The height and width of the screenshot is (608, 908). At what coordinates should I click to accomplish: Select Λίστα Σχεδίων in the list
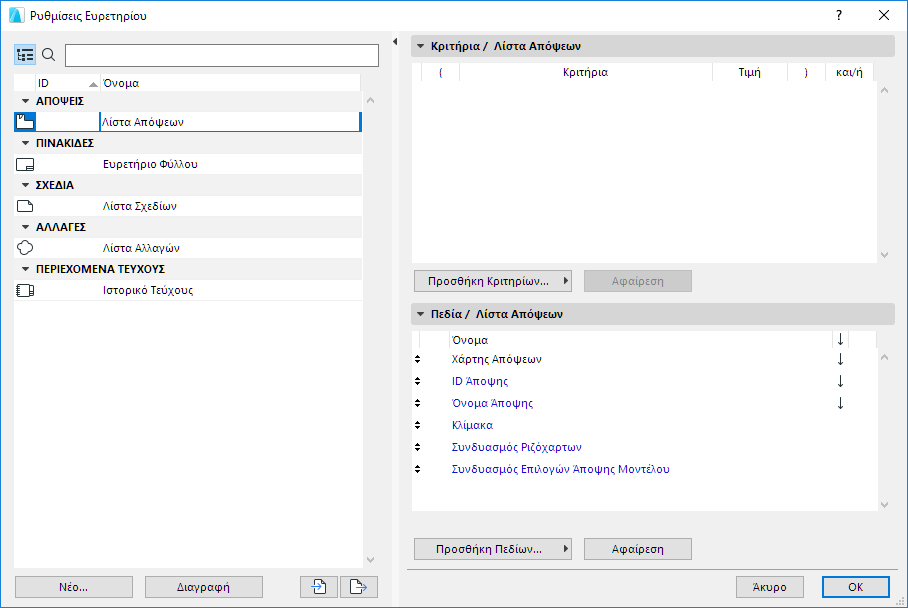click(188, 206)
